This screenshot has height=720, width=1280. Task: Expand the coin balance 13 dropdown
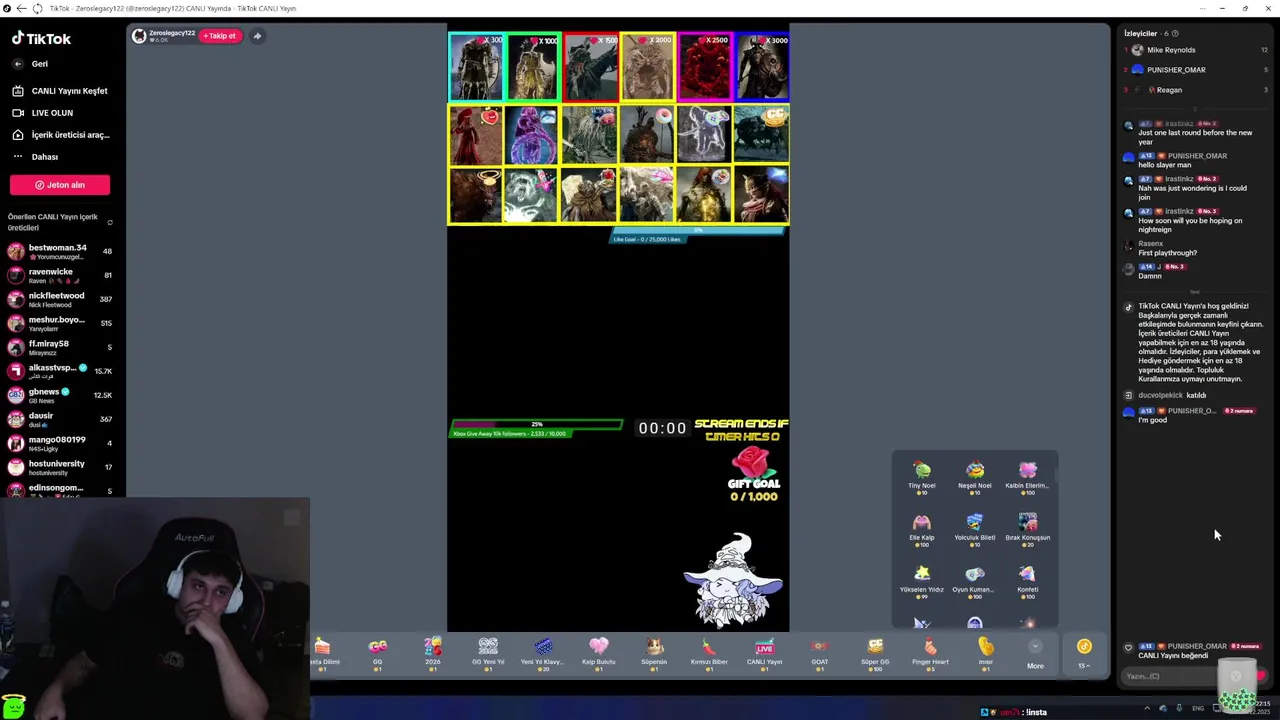point(1084,653)
